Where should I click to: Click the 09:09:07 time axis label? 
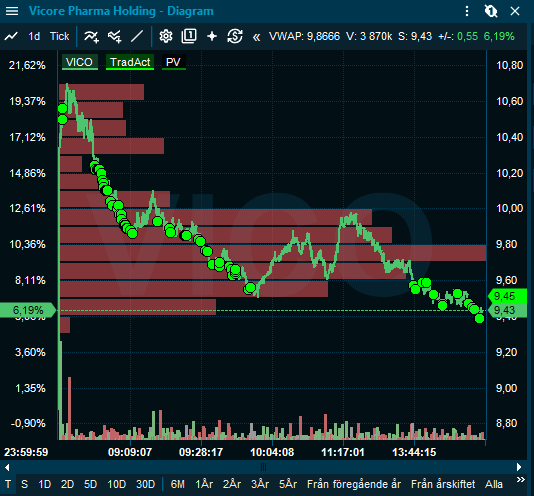point(130,452)
